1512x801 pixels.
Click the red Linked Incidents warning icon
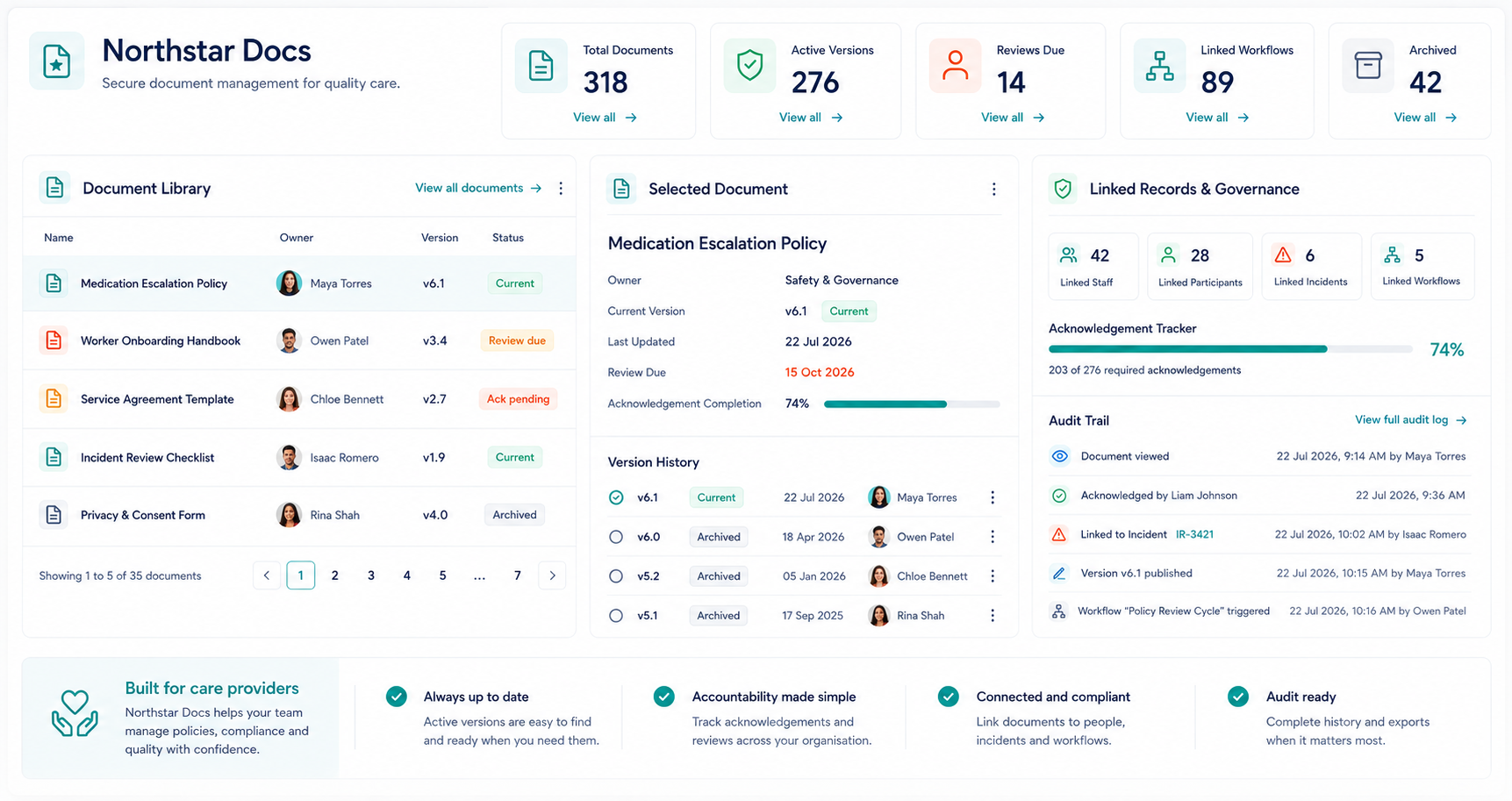tap(1283, 255)
